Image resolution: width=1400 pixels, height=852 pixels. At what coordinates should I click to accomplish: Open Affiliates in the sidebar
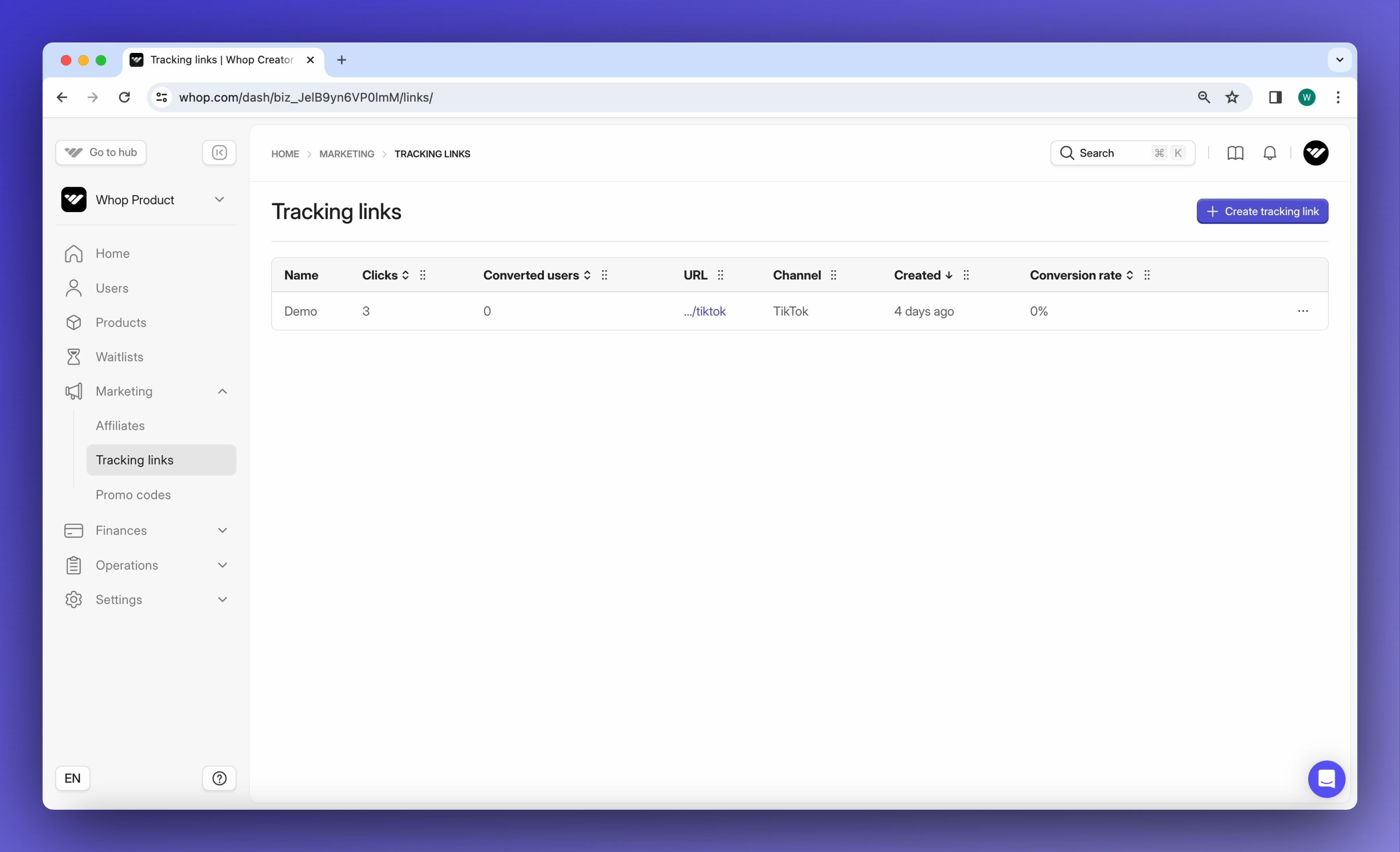(x=120, y=425)
